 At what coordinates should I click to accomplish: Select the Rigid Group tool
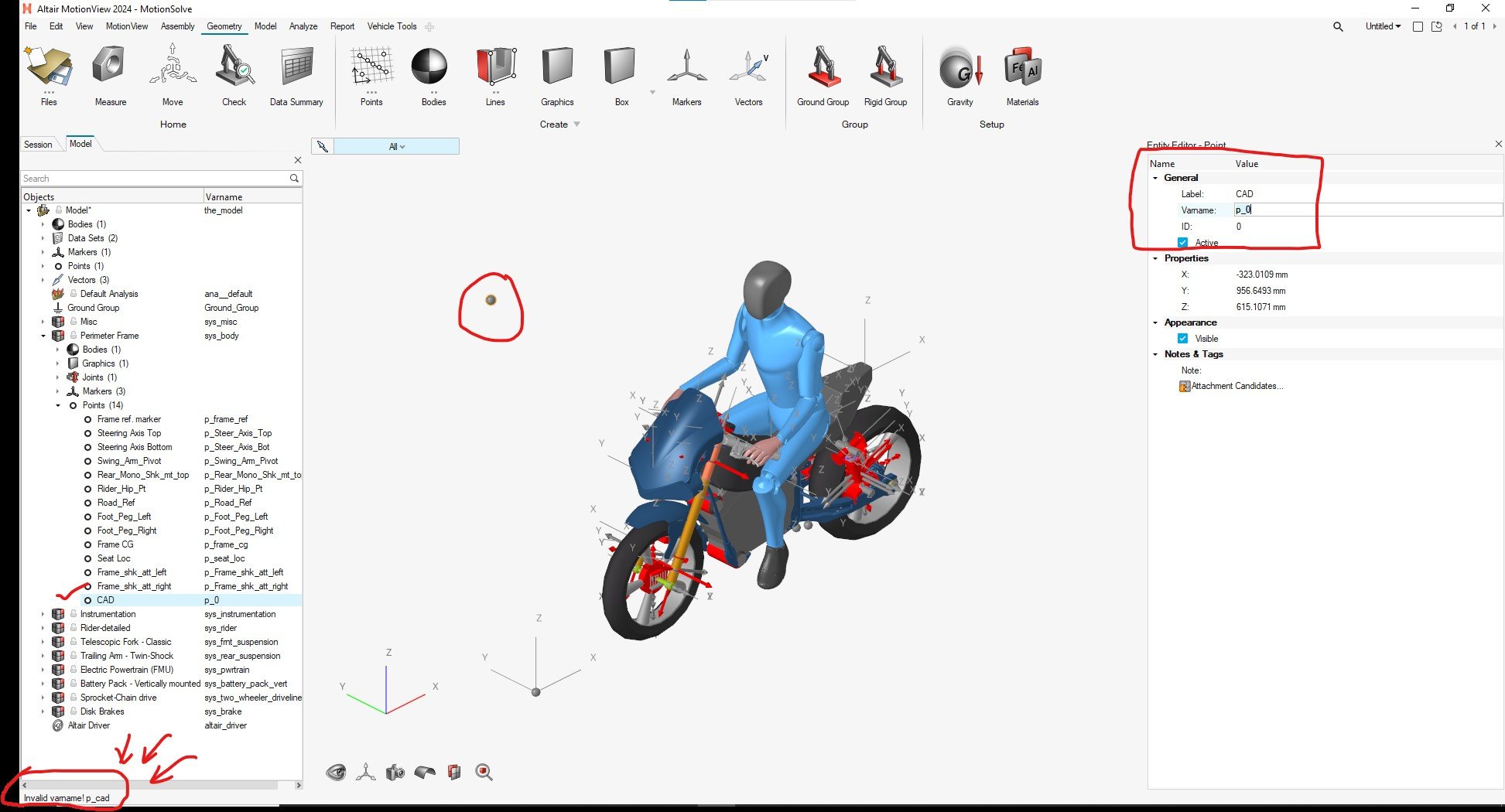[885, 75]
